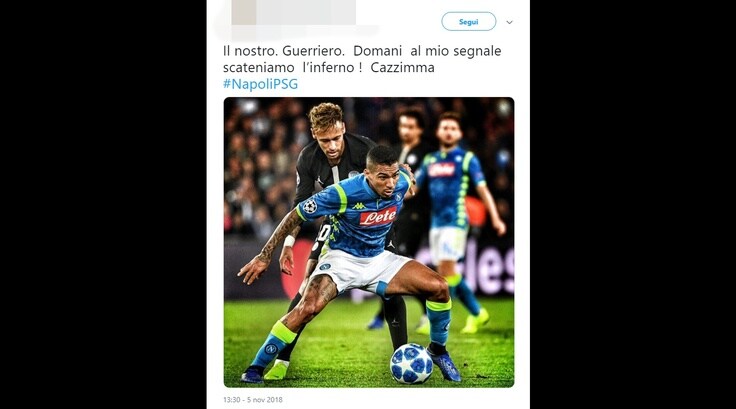The image size is (736, 409).
Task: Click the blurred profile avatar
Action: pos(244,13)
